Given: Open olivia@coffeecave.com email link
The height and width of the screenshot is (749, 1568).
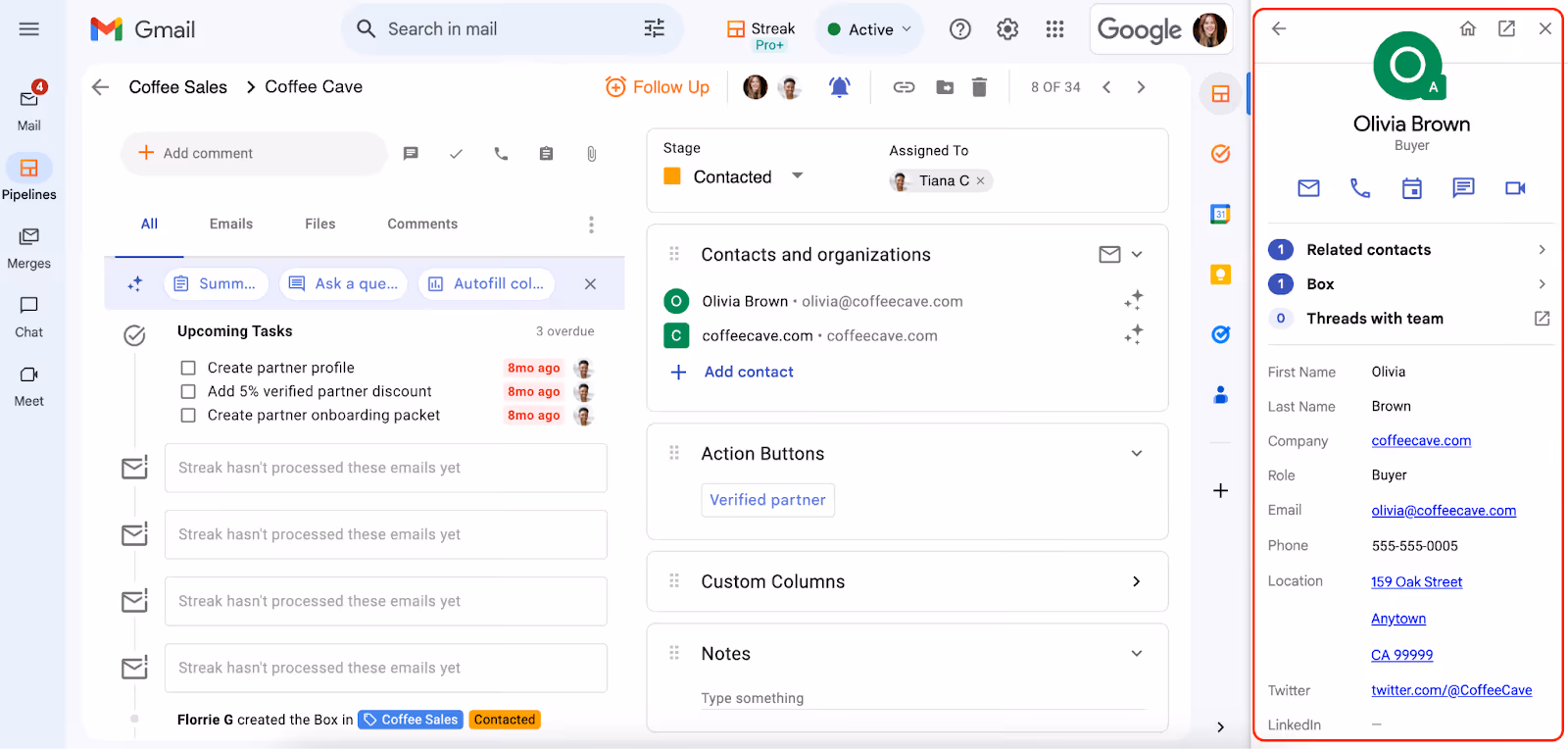Looking at the screenshot, I should pos(1444,511).
